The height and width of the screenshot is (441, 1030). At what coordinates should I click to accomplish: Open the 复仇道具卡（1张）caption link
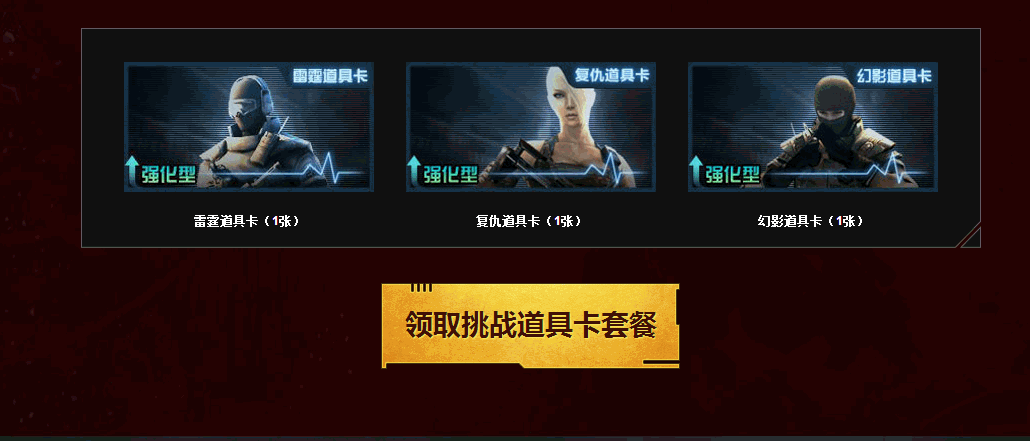pyautogui.click(x=529, y=221)
